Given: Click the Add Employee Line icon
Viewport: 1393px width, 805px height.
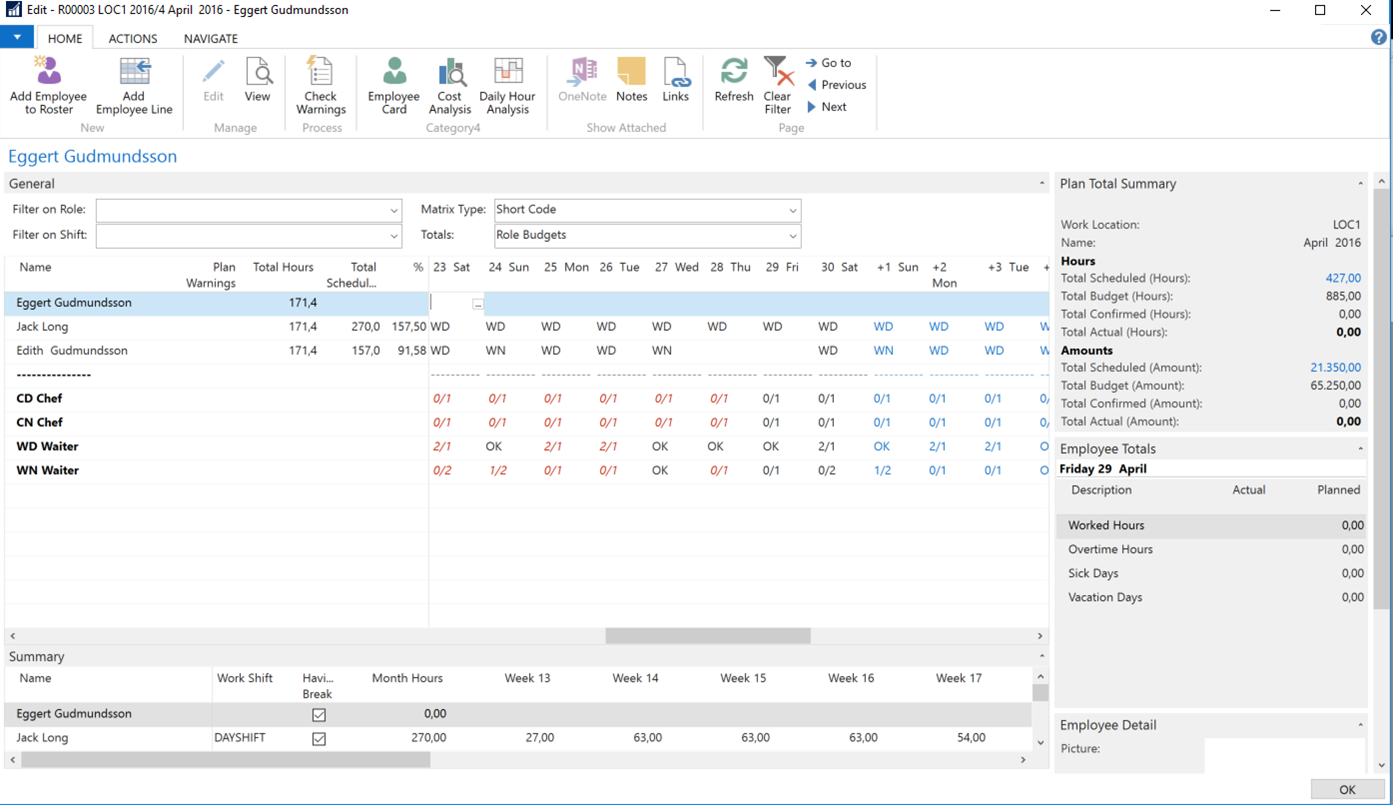Looking at the screenshot, I should [134, 74].
